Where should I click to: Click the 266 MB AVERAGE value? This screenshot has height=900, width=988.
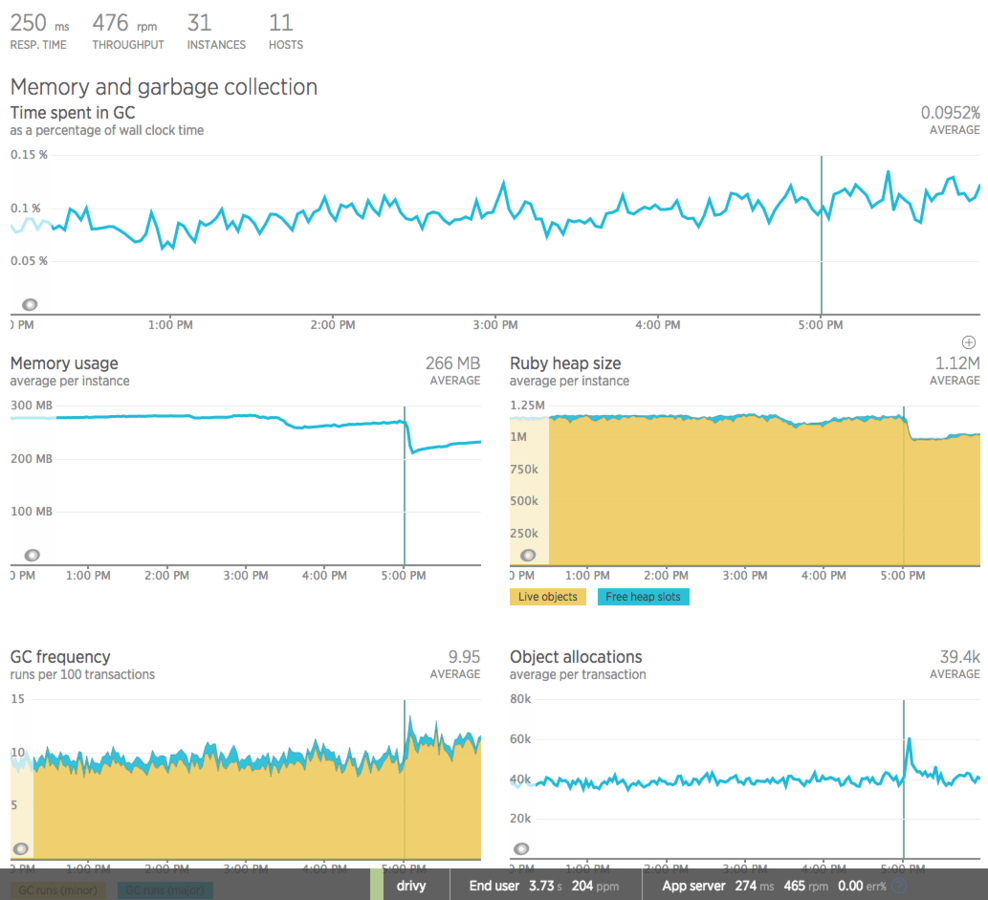point(452,371)
